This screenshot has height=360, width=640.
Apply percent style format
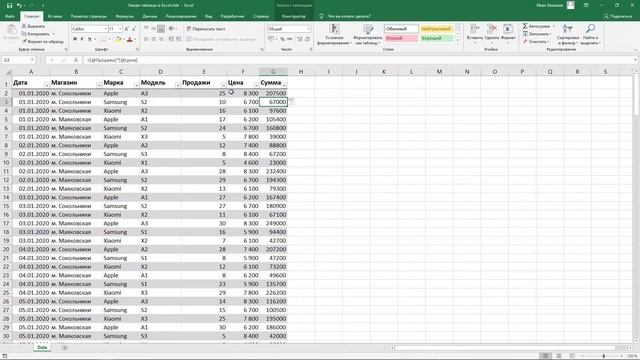[282, 39]
